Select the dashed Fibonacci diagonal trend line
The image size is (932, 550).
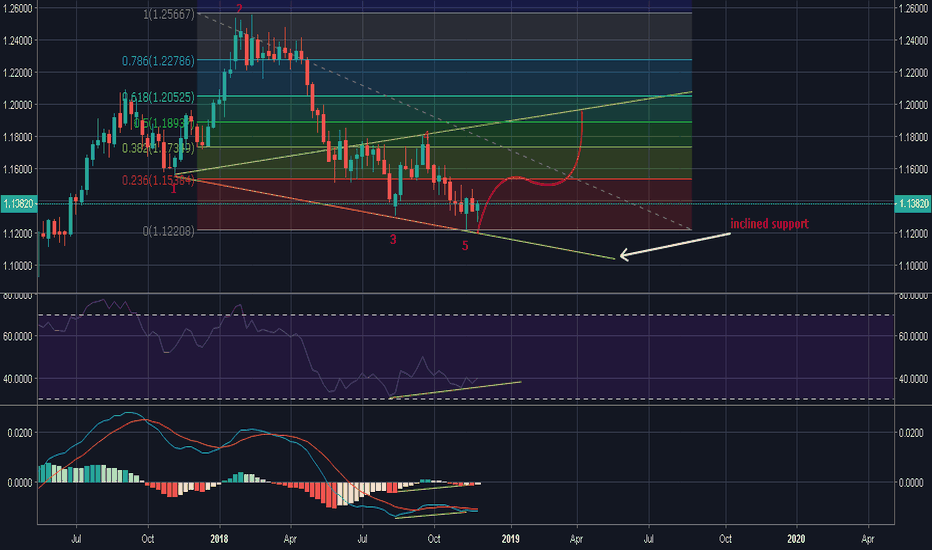(x=446, y=121)
